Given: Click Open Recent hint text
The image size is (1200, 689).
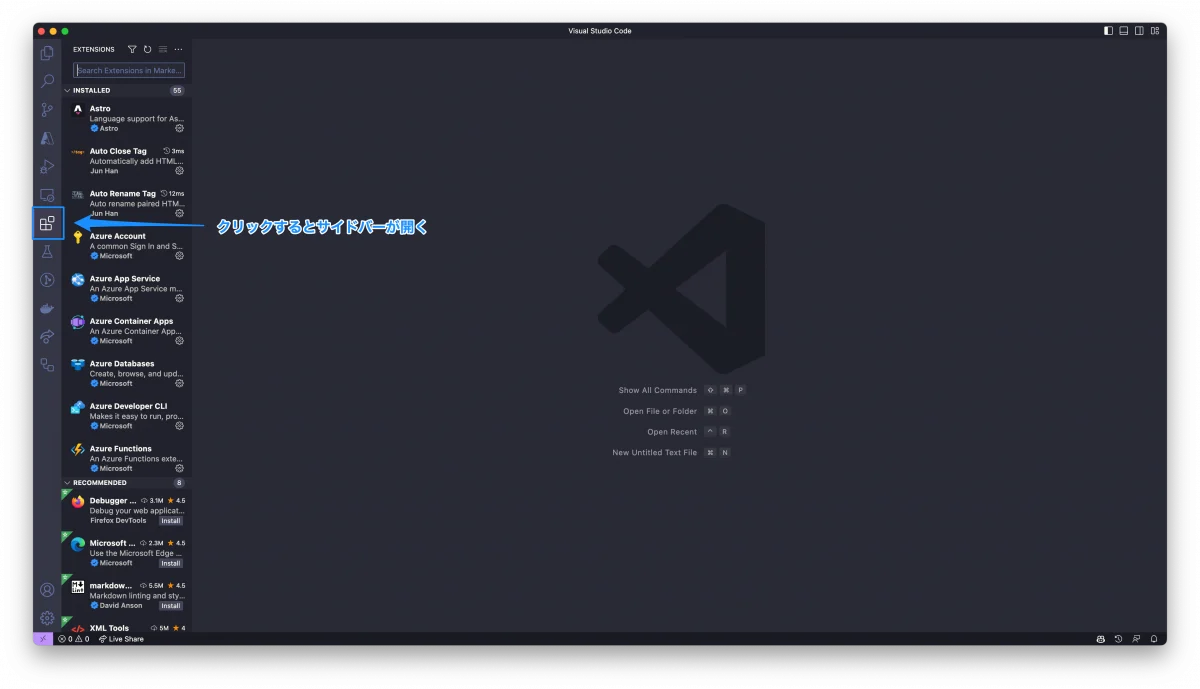Looking at the screenshot, I should (x=672, y=432).
